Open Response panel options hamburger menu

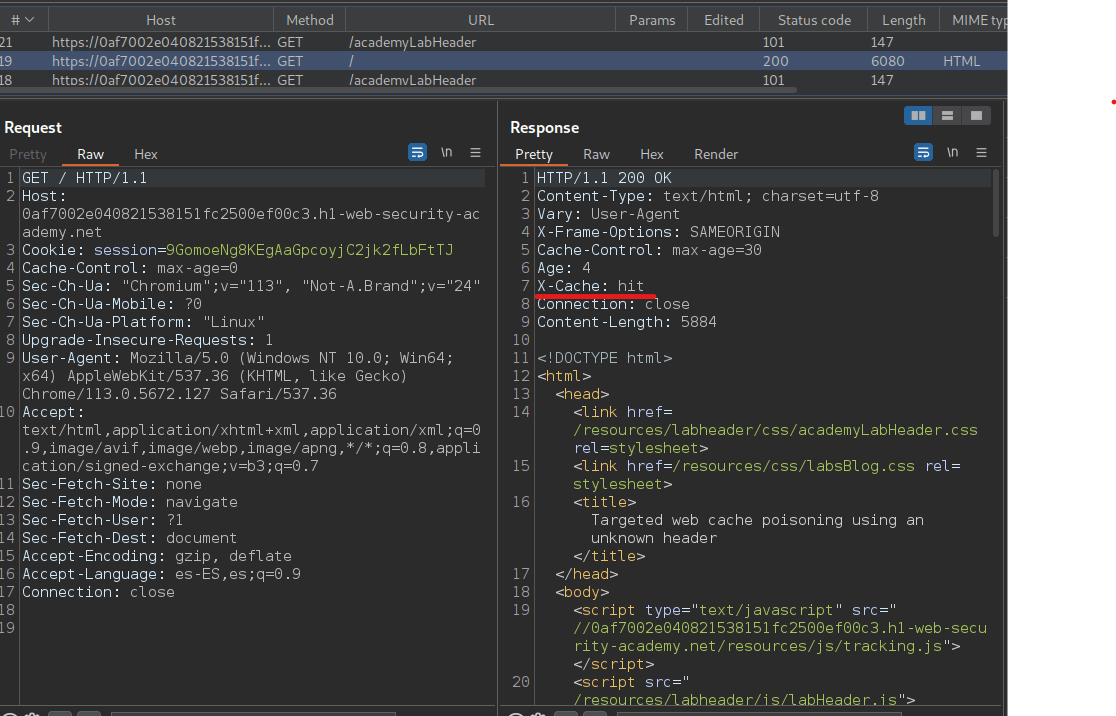click(981, 153)
